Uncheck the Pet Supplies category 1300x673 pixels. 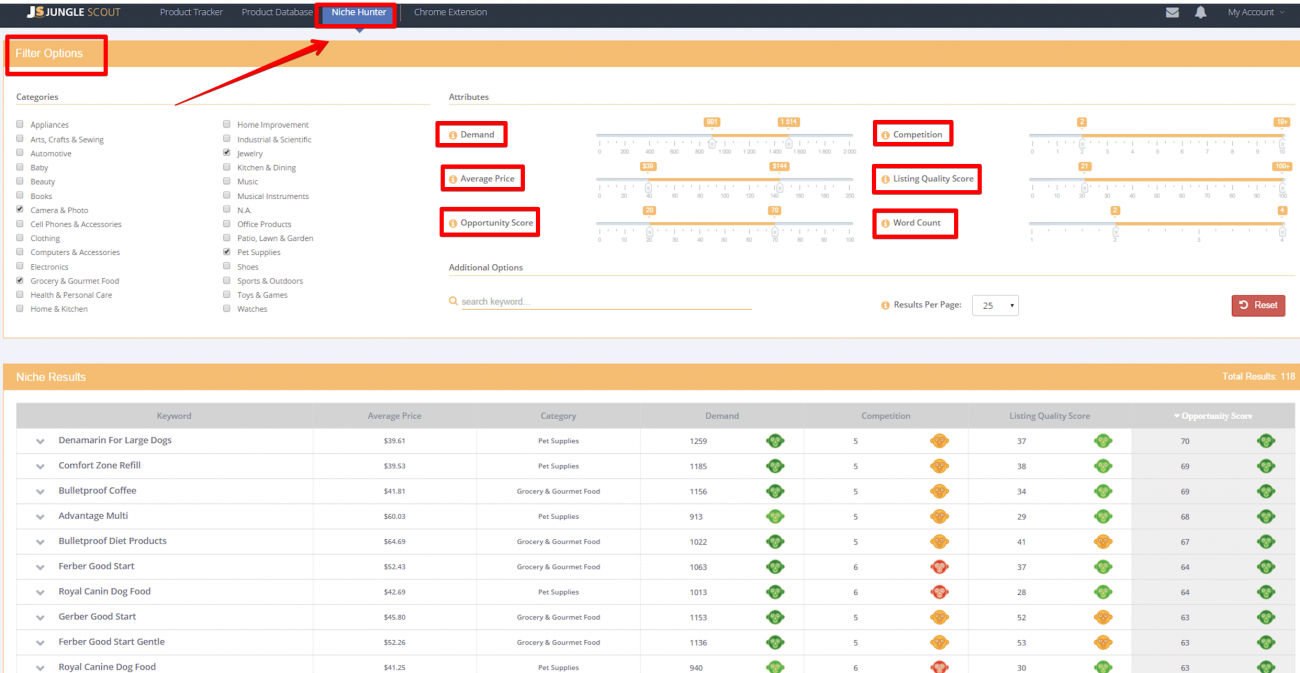coord(227,252)
